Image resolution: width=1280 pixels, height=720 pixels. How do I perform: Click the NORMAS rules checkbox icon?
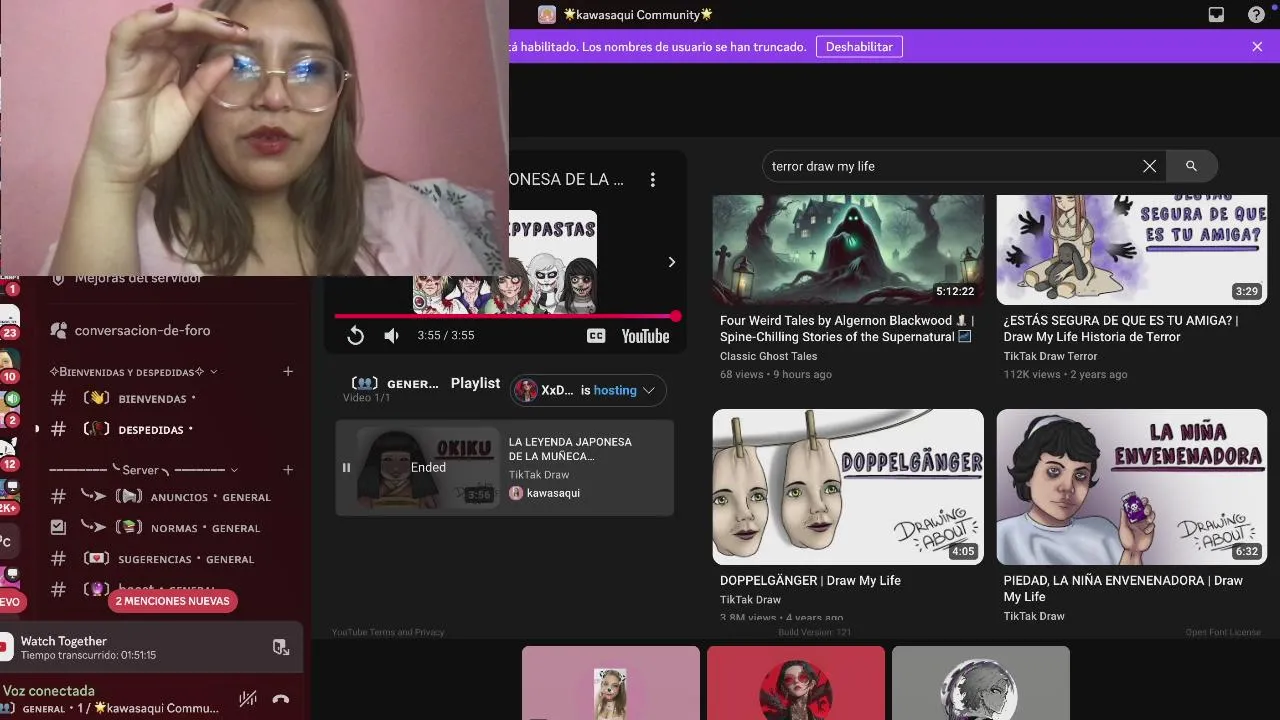(58, 527)
